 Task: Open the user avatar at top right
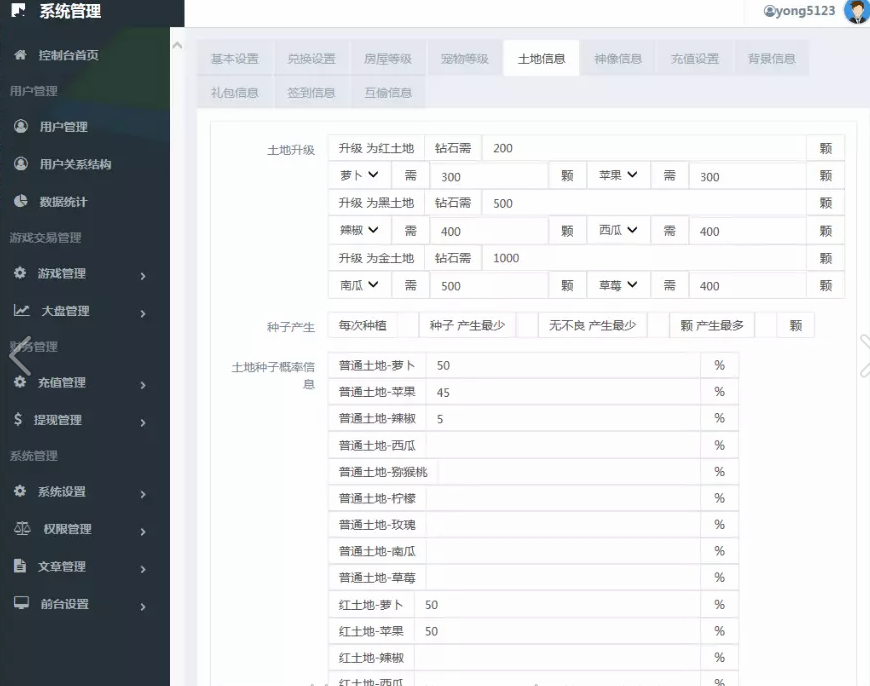pos(856,12)
